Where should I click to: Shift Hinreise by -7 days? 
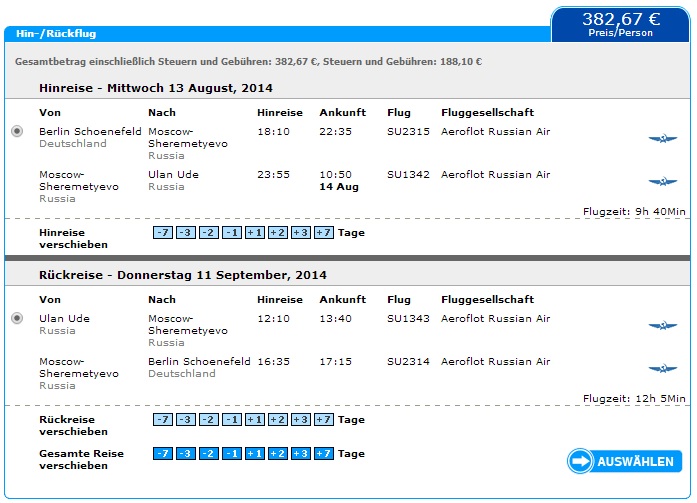click(x=163, y=232)
